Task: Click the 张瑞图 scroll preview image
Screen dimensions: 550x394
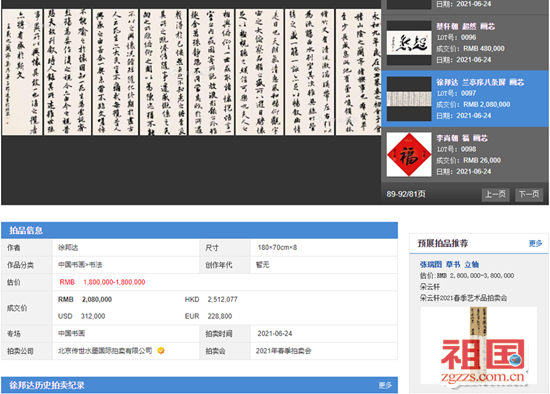Action: (x=479, y=346)
